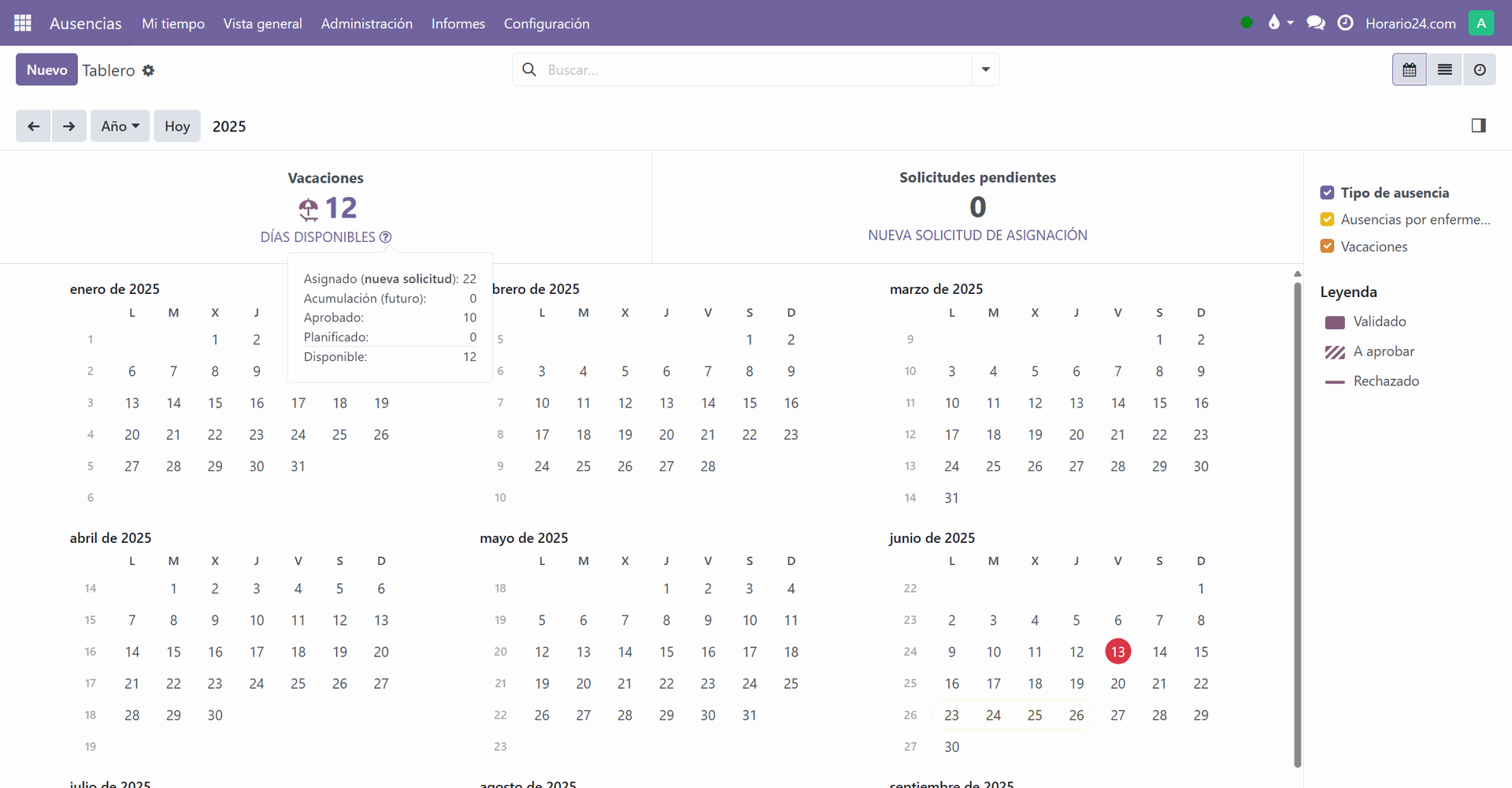Click the Tablero settings gear icon
Image resolution: width=1512 pixels, height=788 pixels.
pyautogui.click(x=149, y=70)
